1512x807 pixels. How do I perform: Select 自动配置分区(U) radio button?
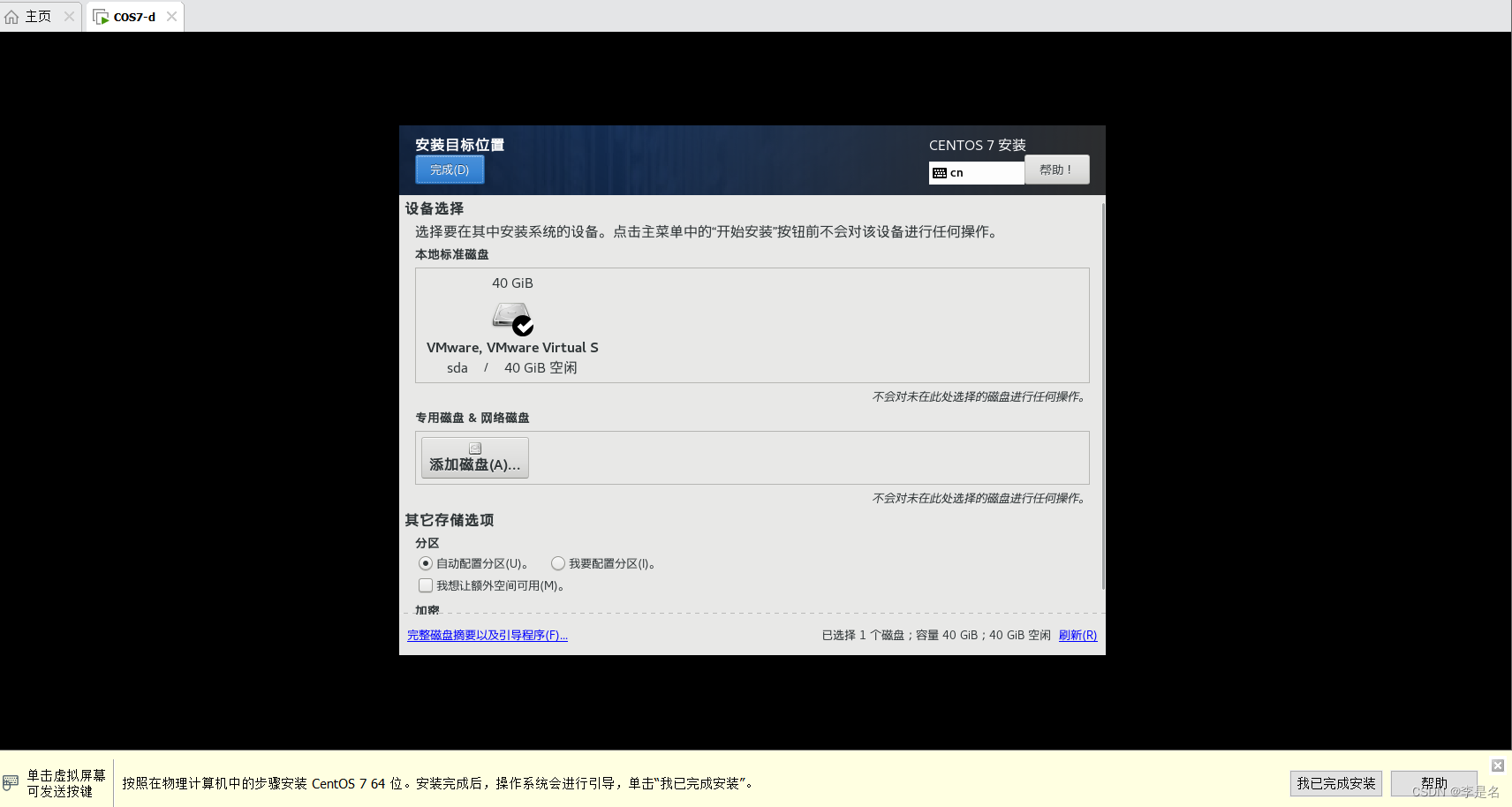pos(426,563)
